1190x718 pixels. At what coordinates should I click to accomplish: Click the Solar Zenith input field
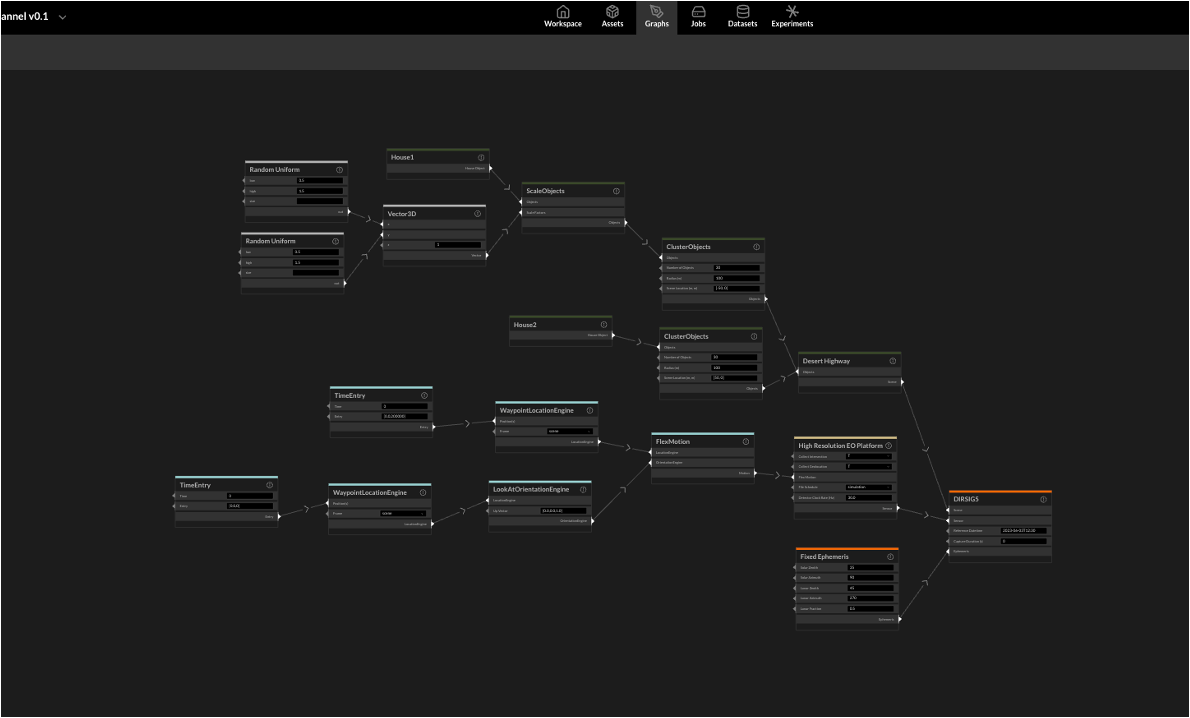[869, 567]
